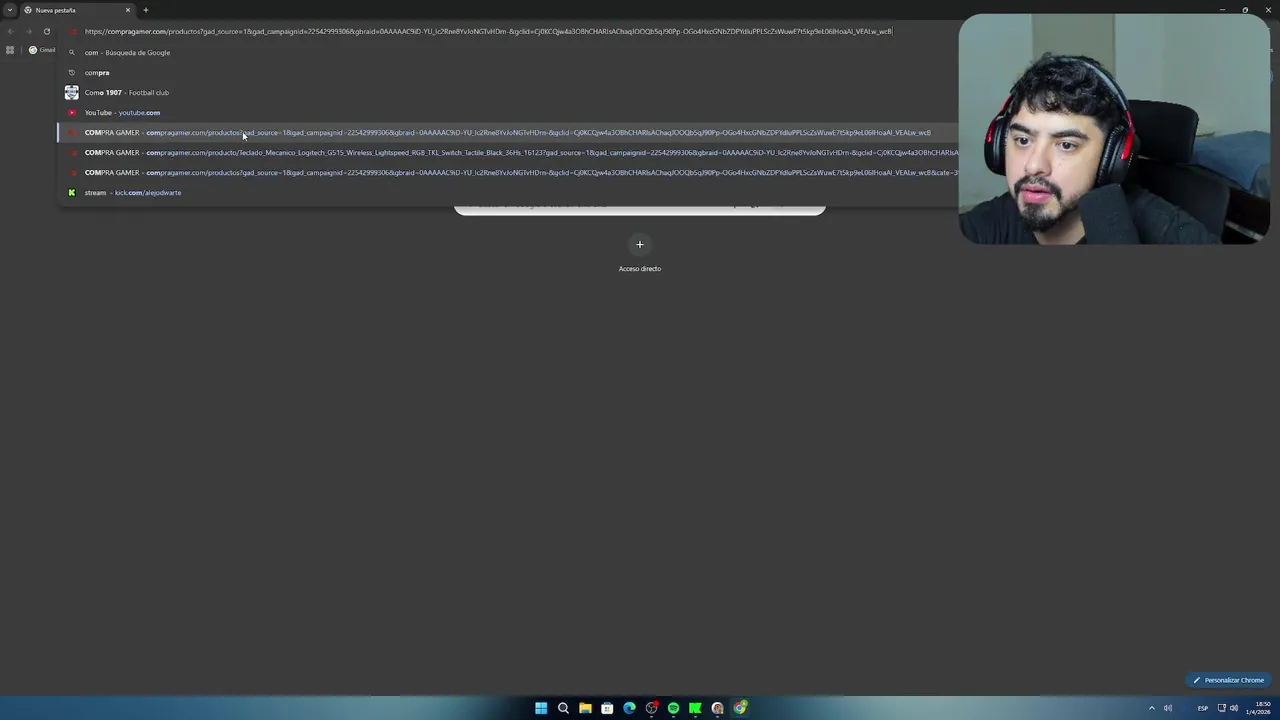
Task: Expand hidden system tray icons chevron
Action: click(x=1151, y=708)
